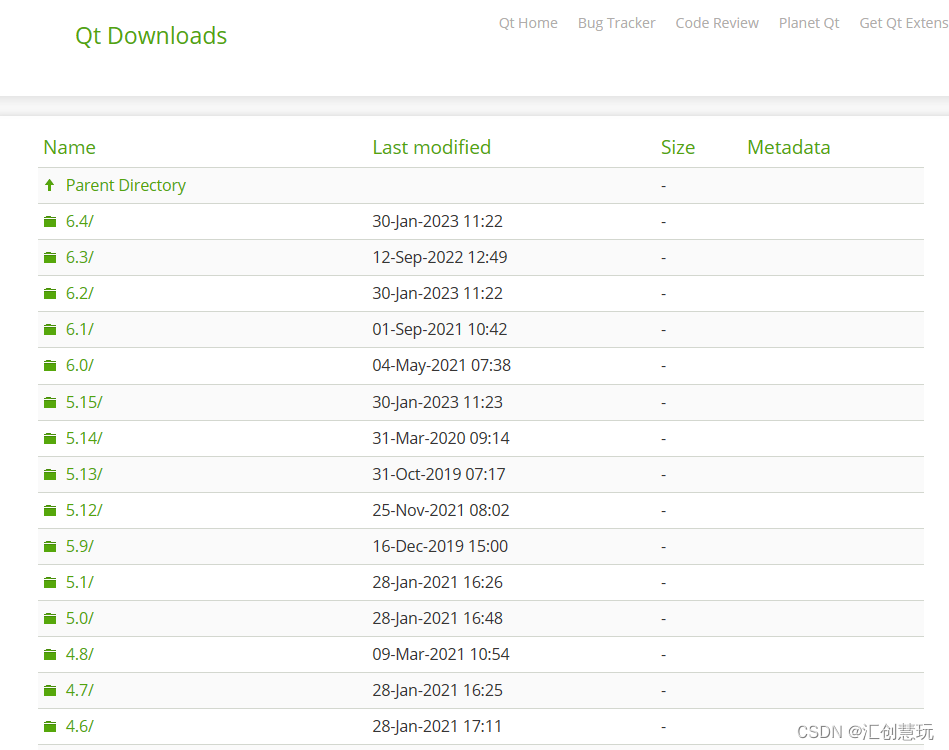Open the 4.7/ directory

coord(79,691)
